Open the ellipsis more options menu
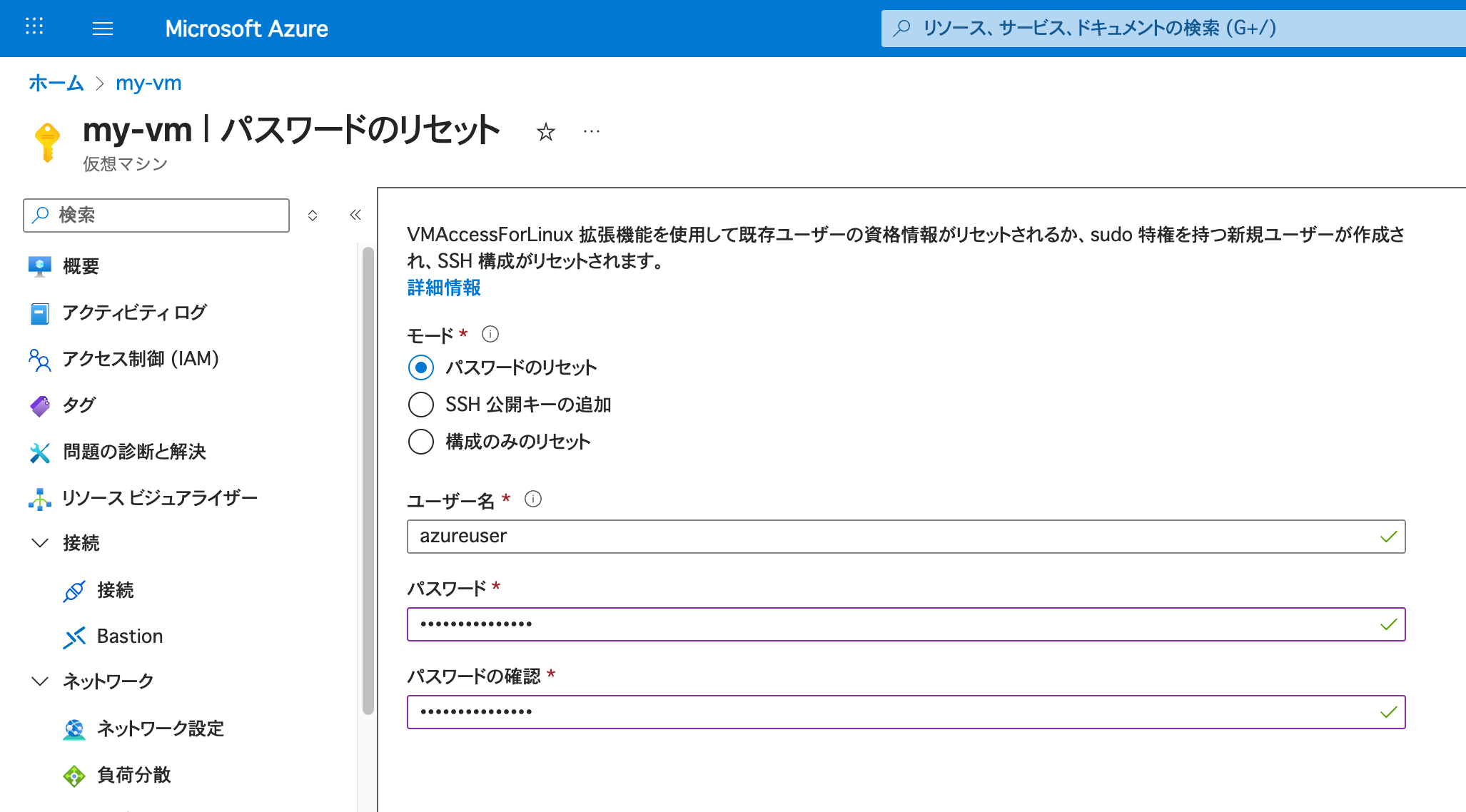The width and height of the screenshot is (1466, 812). click(591, 132)
